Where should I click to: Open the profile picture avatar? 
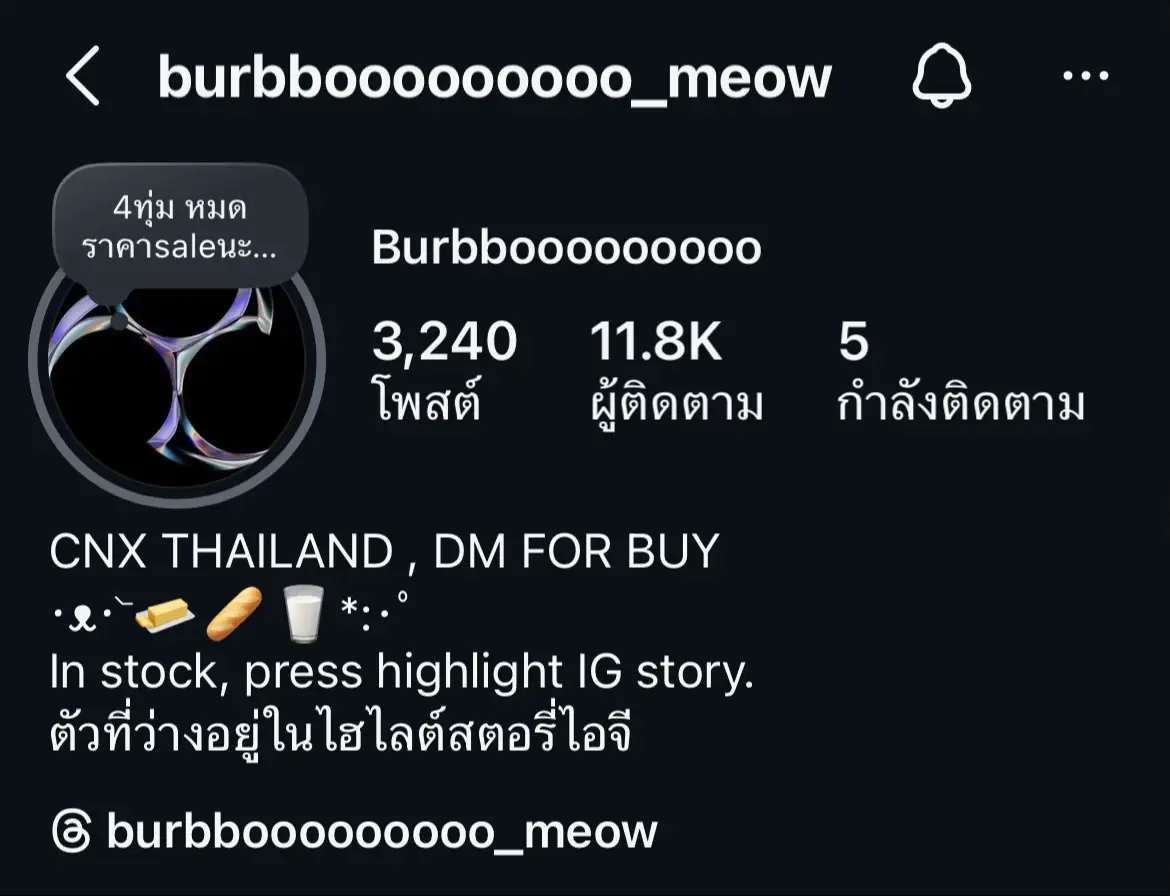[x=178, y=373]
